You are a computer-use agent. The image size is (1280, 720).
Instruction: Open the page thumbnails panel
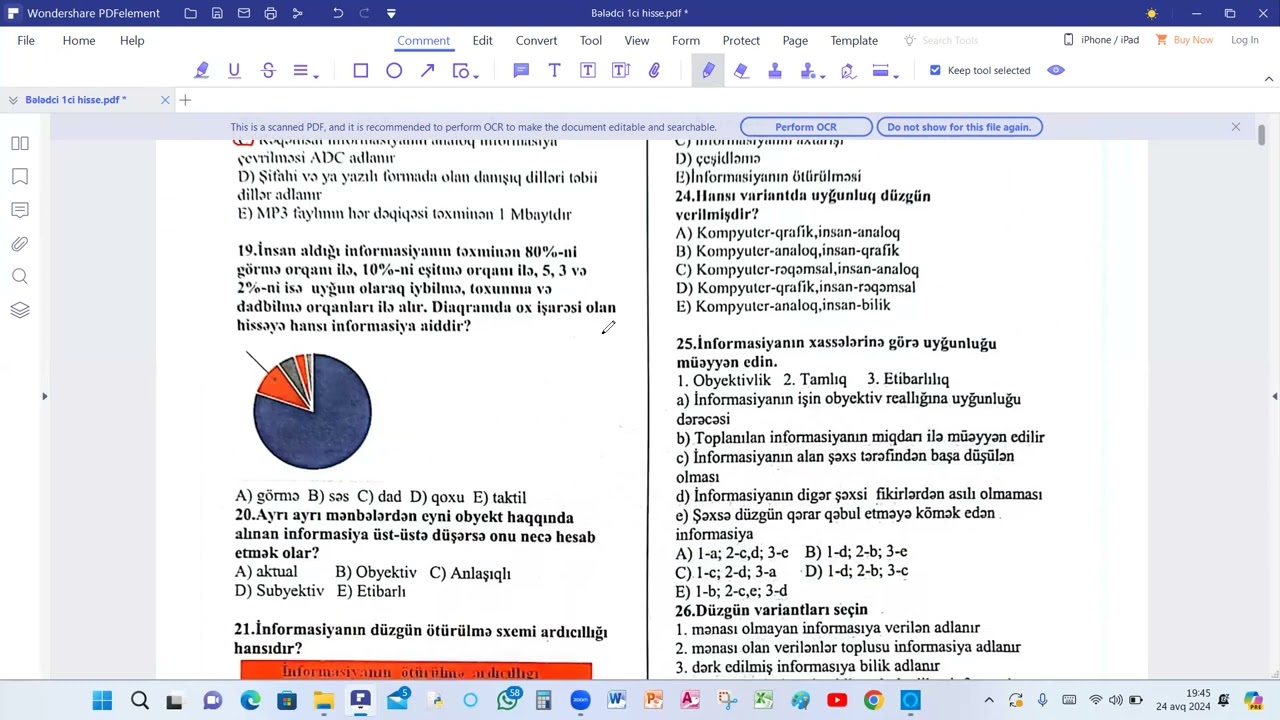20,144
